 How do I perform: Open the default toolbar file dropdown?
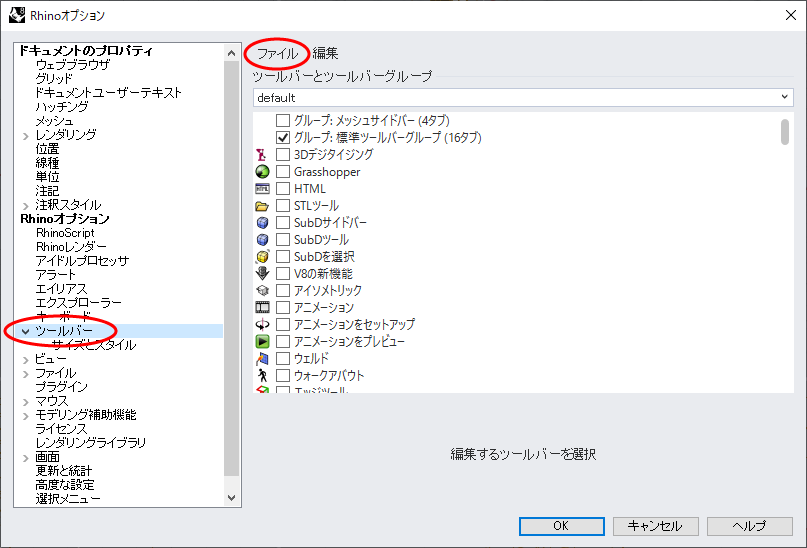522,98
